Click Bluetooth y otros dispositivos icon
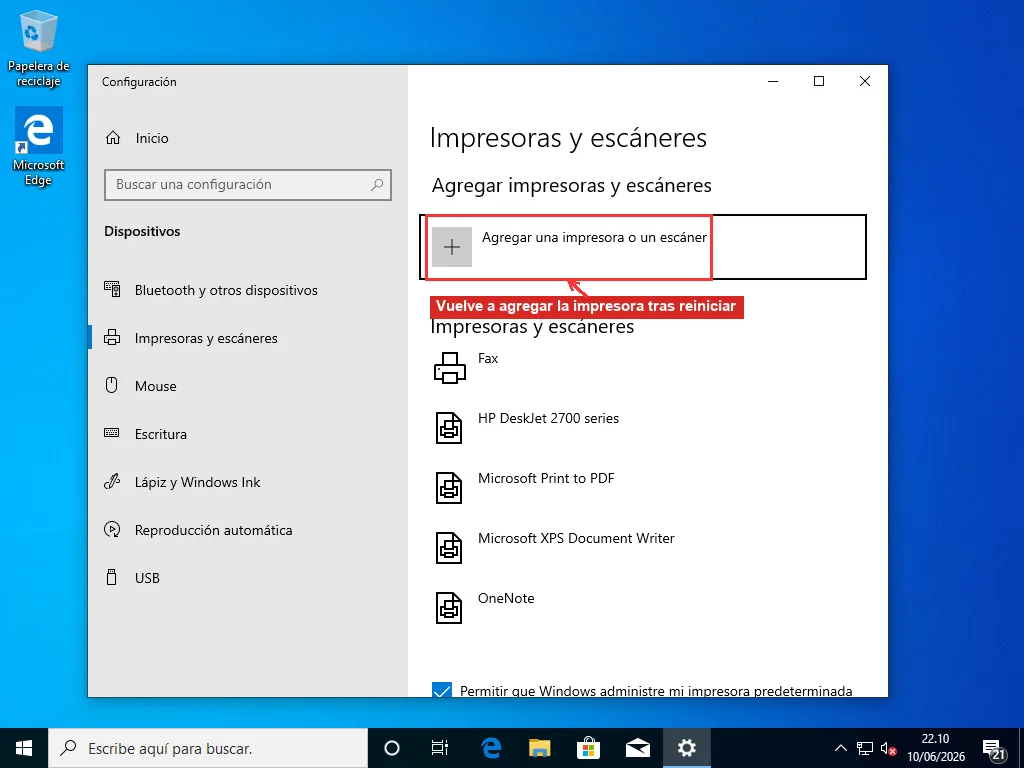The image size is (1024, 768). click(112, 289)
